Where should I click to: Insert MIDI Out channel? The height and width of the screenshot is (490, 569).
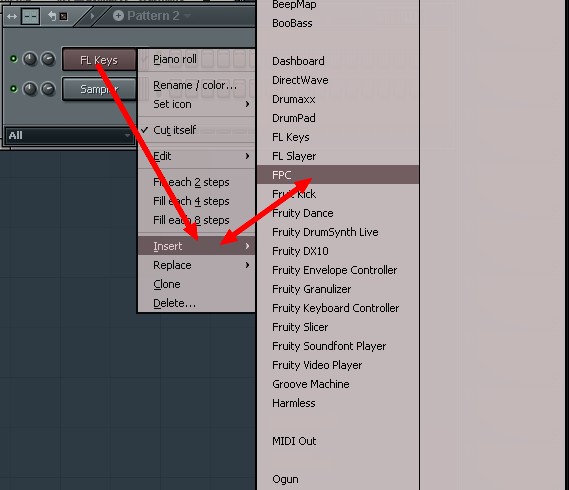[338, 441]
